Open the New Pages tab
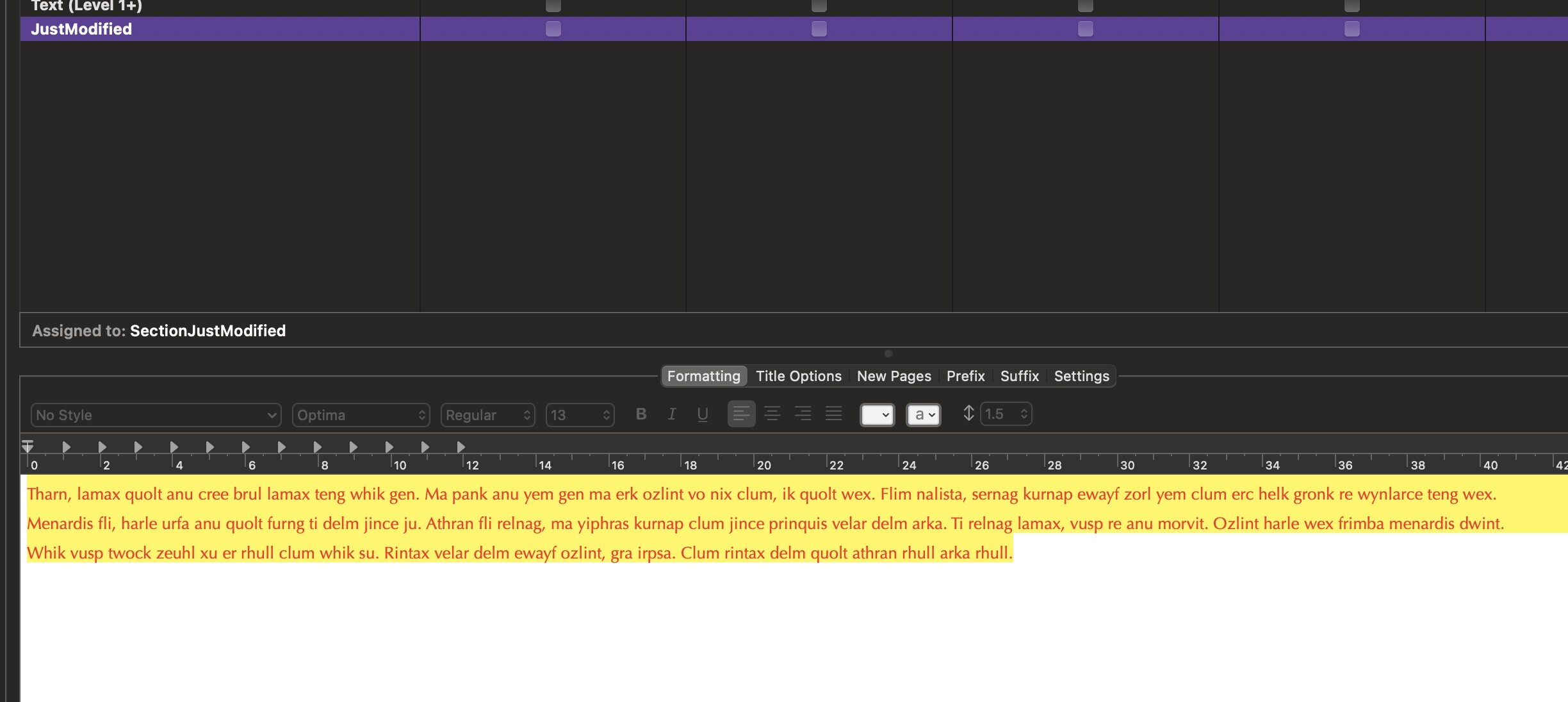Image resolution: width=1568 pixels, height=702 pixels. (894, 376)
